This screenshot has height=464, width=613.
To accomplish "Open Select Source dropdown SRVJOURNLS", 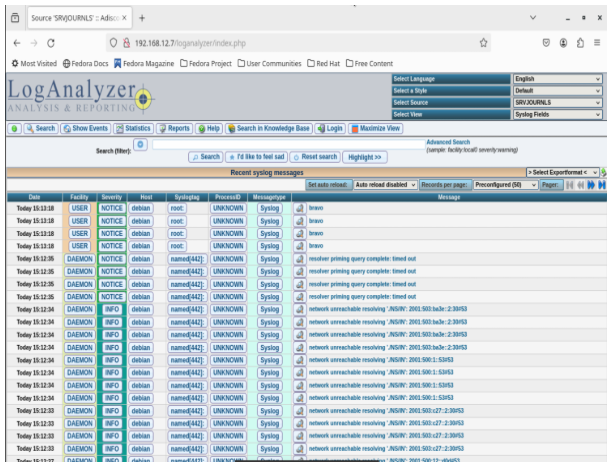I will coord(557,102).
